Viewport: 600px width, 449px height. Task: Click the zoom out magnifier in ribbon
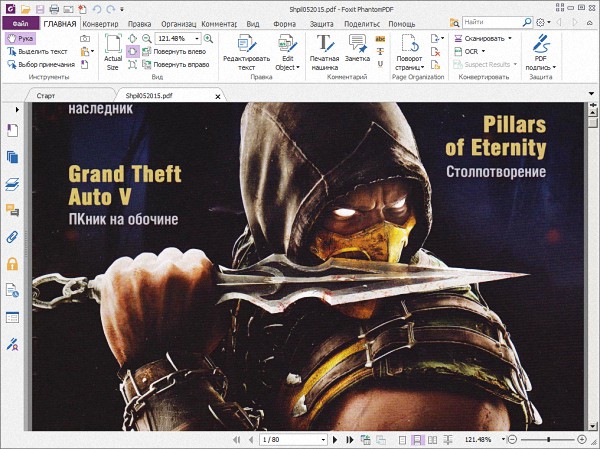tap(147, 38)
